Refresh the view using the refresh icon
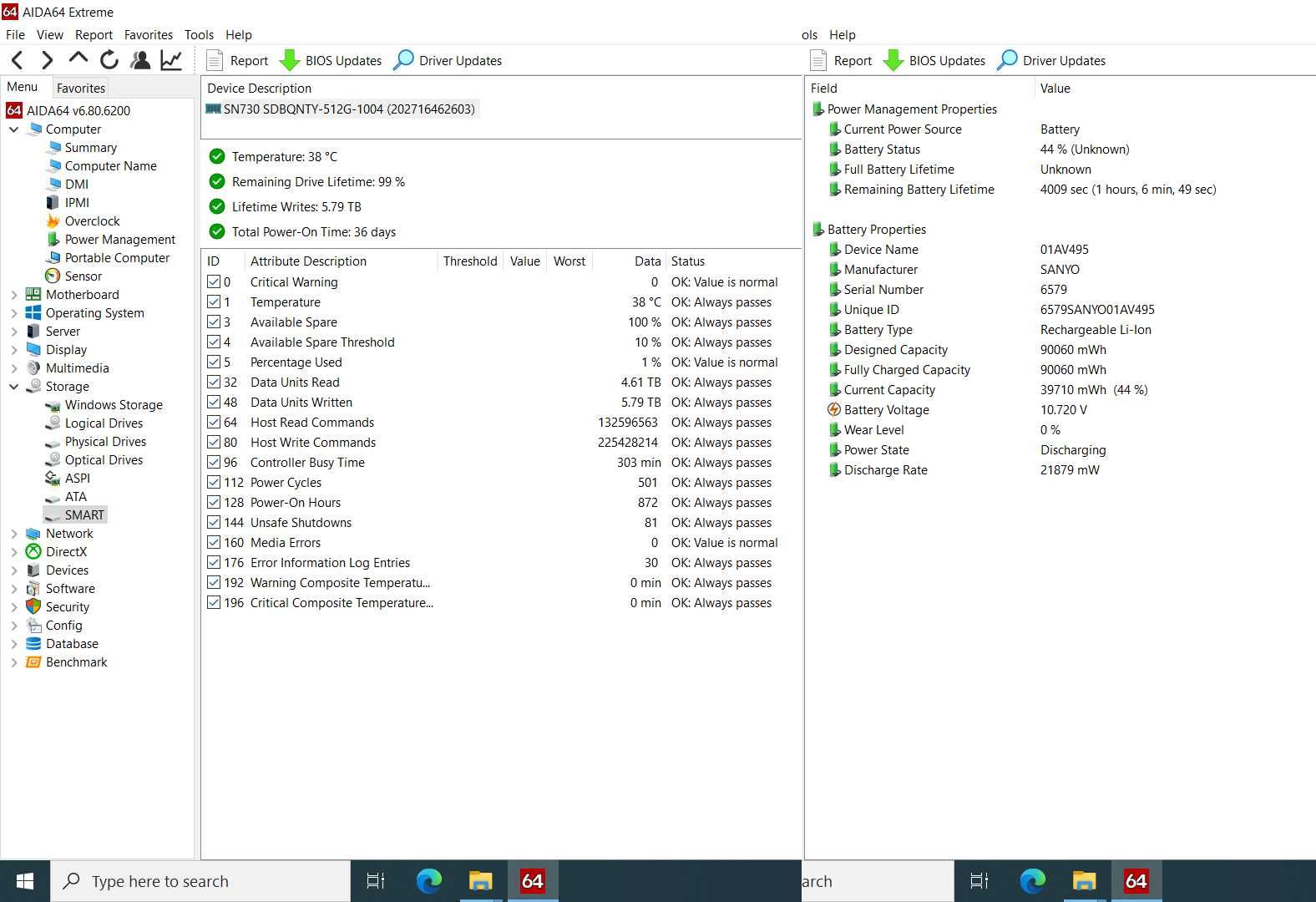 tap(109, 60)
